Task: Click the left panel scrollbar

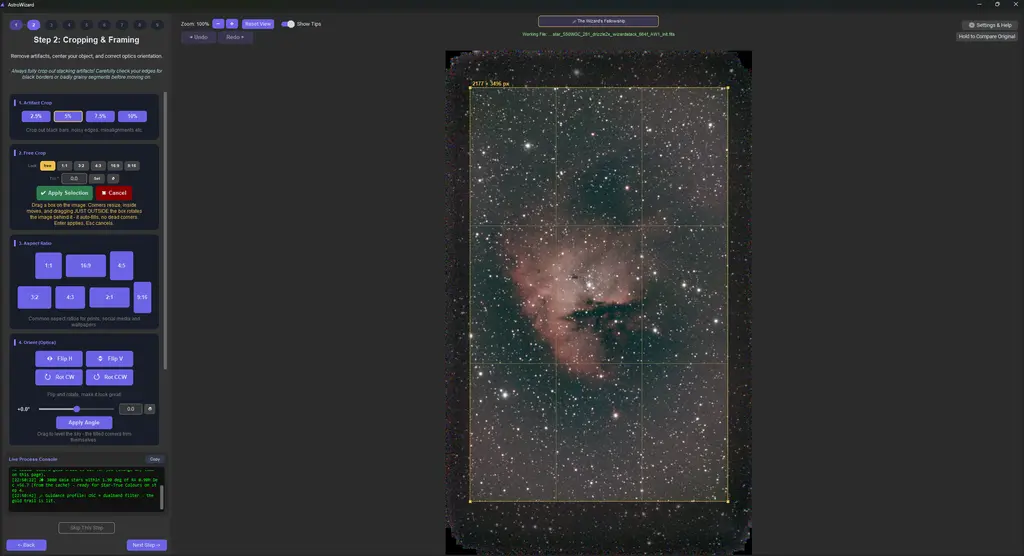Action: coord(165,230)
